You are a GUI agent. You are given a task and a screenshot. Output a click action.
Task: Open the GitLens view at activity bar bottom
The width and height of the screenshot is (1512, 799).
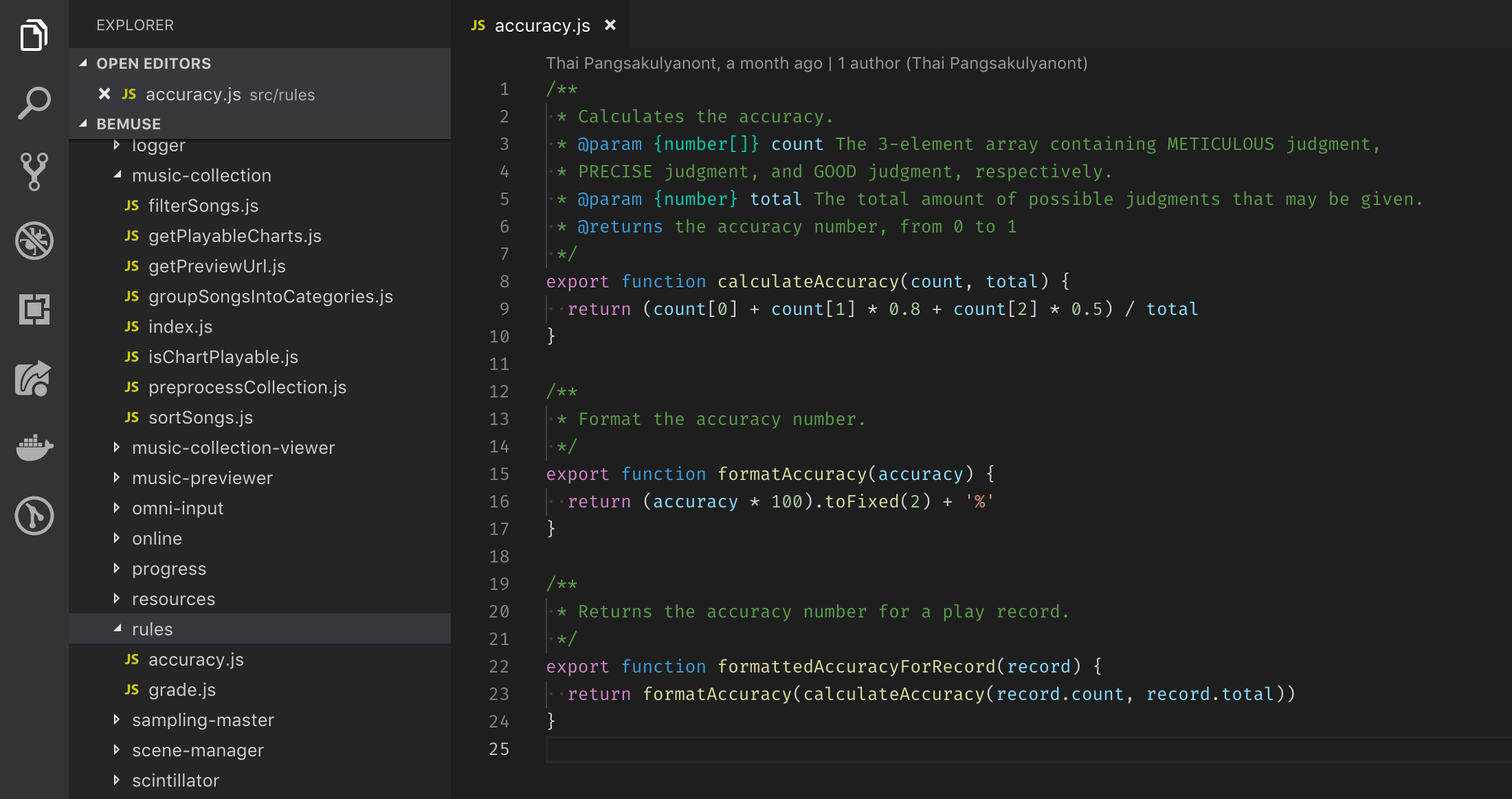click(34, 516)
